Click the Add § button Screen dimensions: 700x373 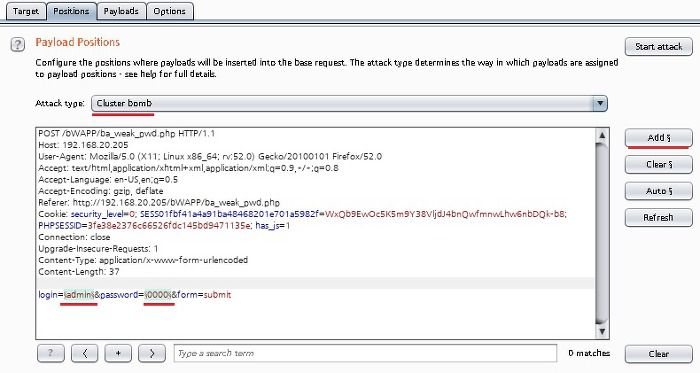tap(658, 138)
